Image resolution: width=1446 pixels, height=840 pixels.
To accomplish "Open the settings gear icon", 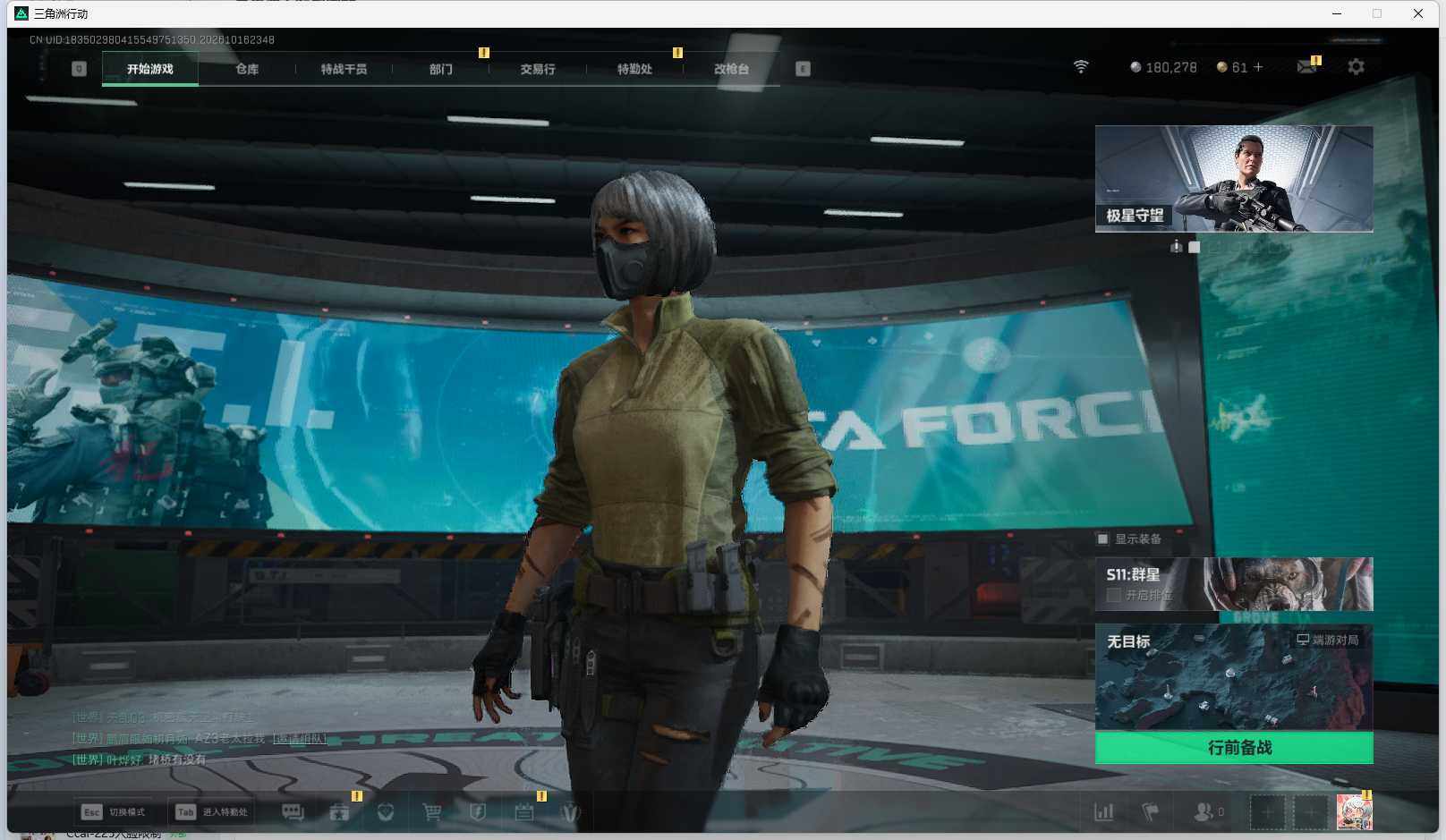I will 1356,67.
